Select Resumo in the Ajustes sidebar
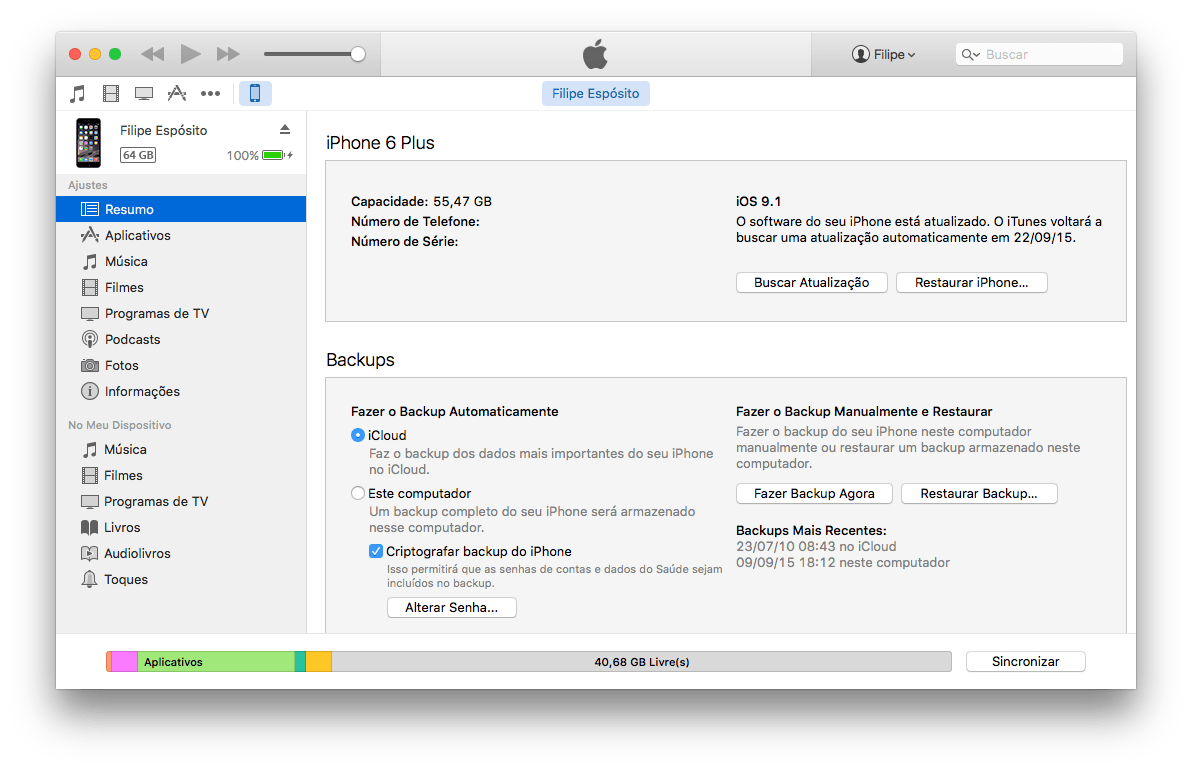This screenshot has height=769, width=1192. [x=181, y=209]
